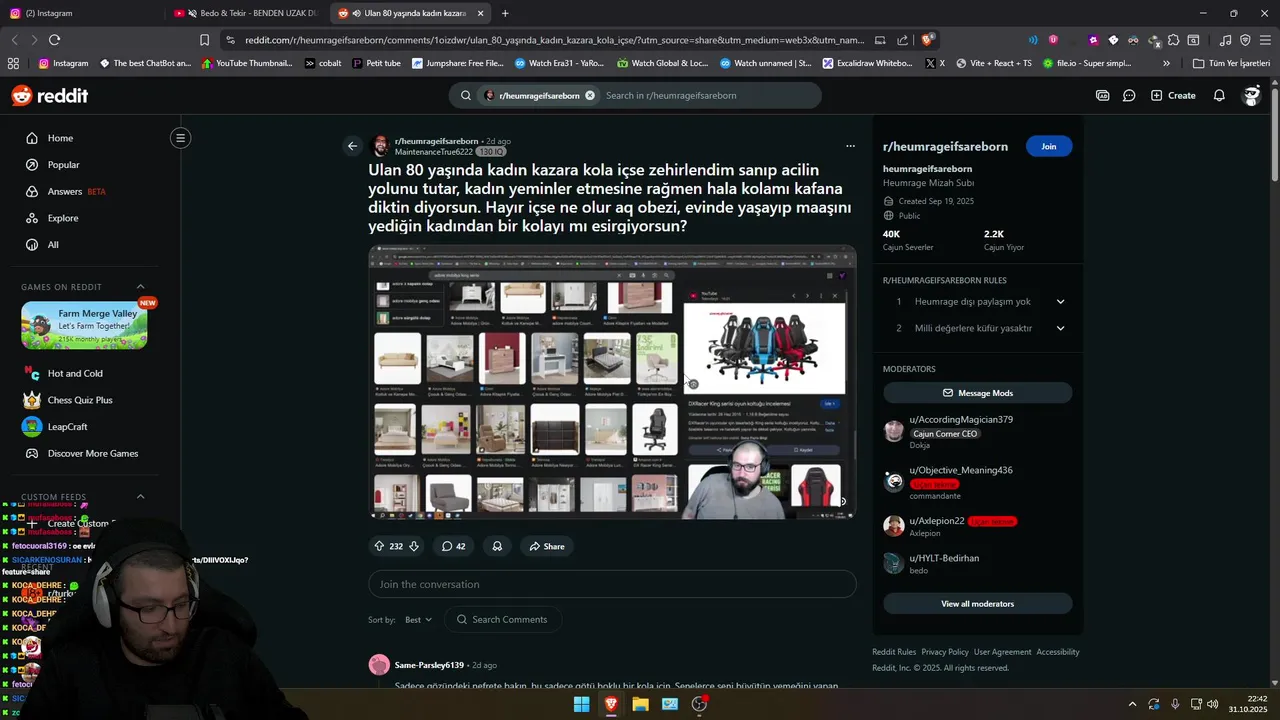Open Privacy Policy footer link
Viewport: 1280px width, 720px height.
point(945,652)
